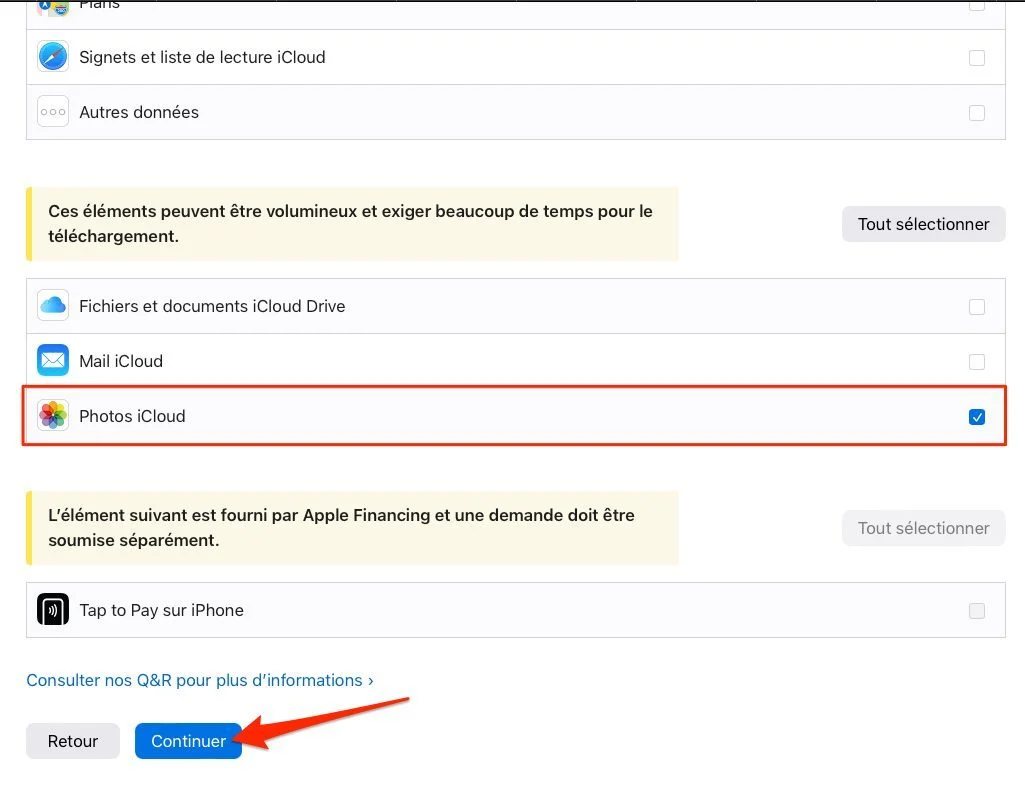Check Signets et liste de lecture iCloud
Image resolution: width=1025 pixels, height=786 pixels.
(977, 58)
